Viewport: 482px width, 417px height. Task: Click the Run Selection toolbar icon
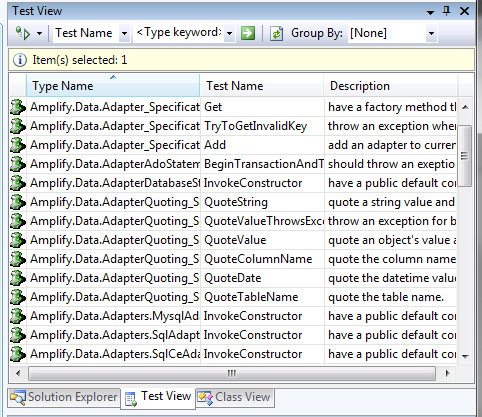pyautogui.click(x=23, y=33)
